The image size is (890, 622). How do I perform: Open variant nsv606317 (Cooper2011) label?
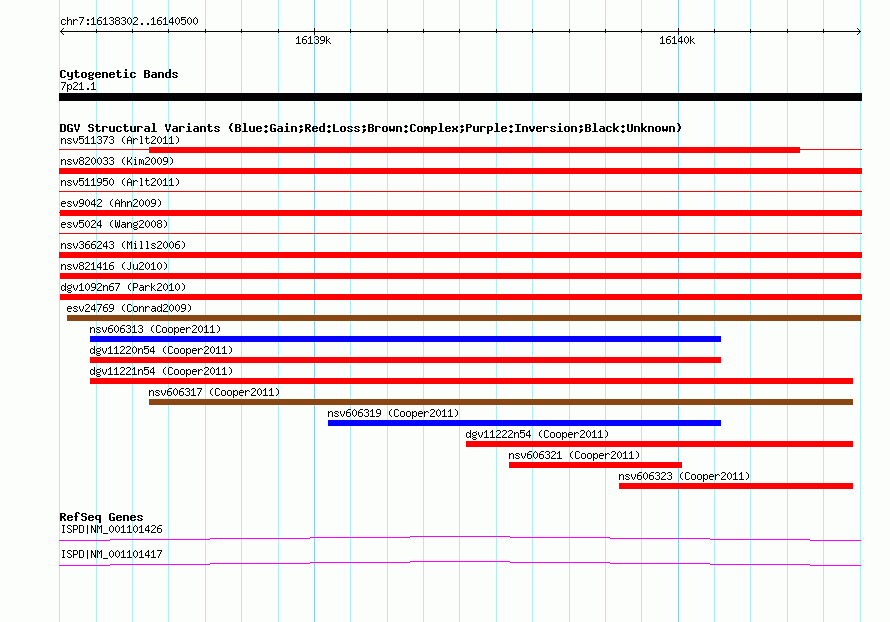coord(214,392)
